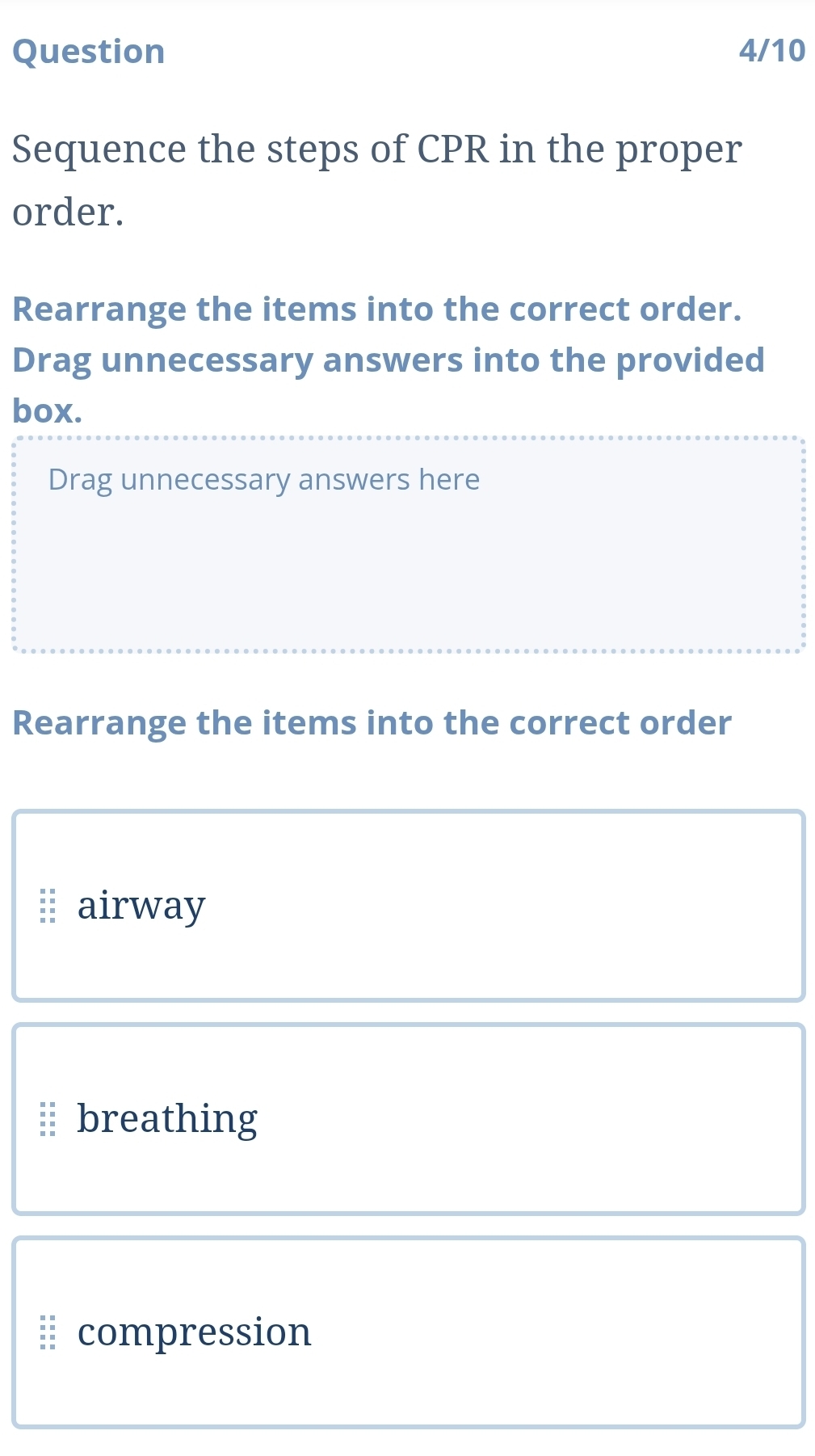This screenshot has height=1456, width=815.
Task: Click the drag handle beside breathing
Action: click(48, 1119)
